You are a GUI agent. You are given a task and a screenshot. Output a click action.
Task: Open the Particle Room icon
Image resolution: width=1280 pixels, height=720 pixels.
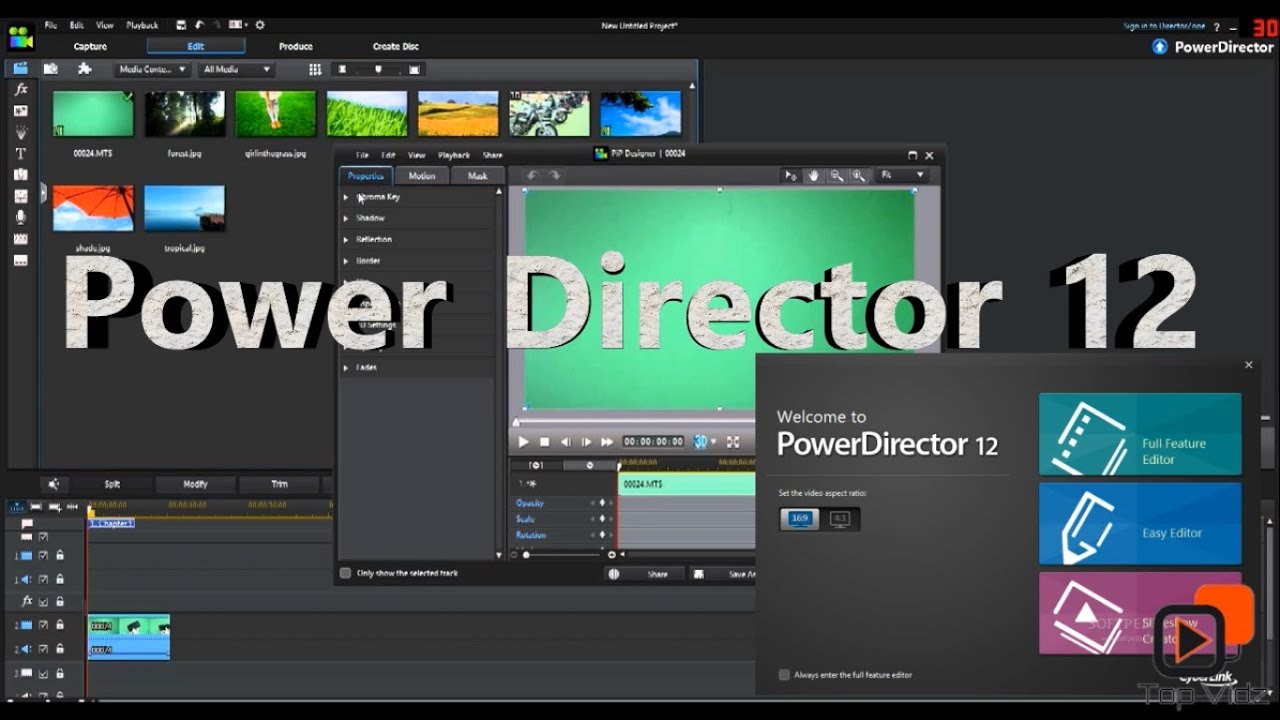pyautogui.click(x=20, y=132)
